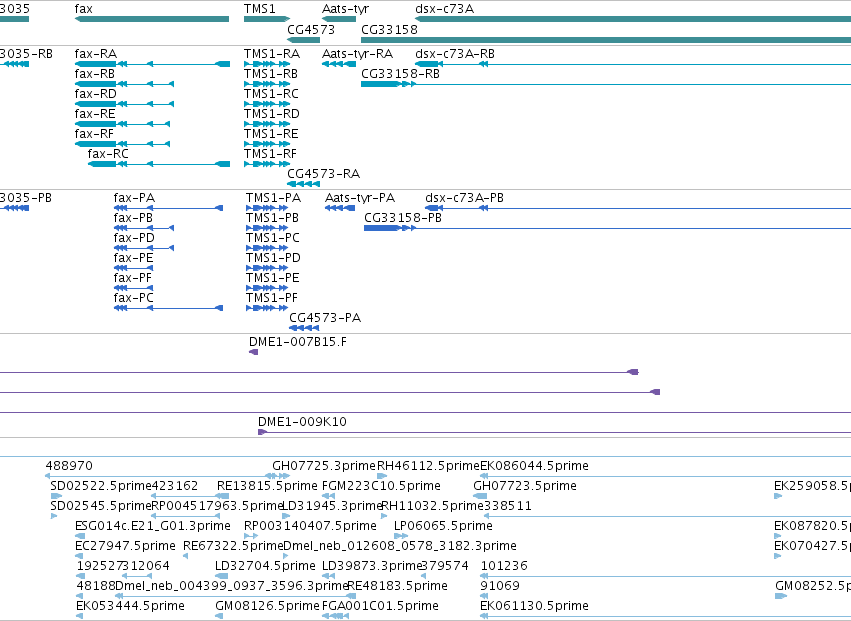This screenshot has width=851, height=621.
Task: Choose EST RE13815.5prime label
Action: [267, 486]
